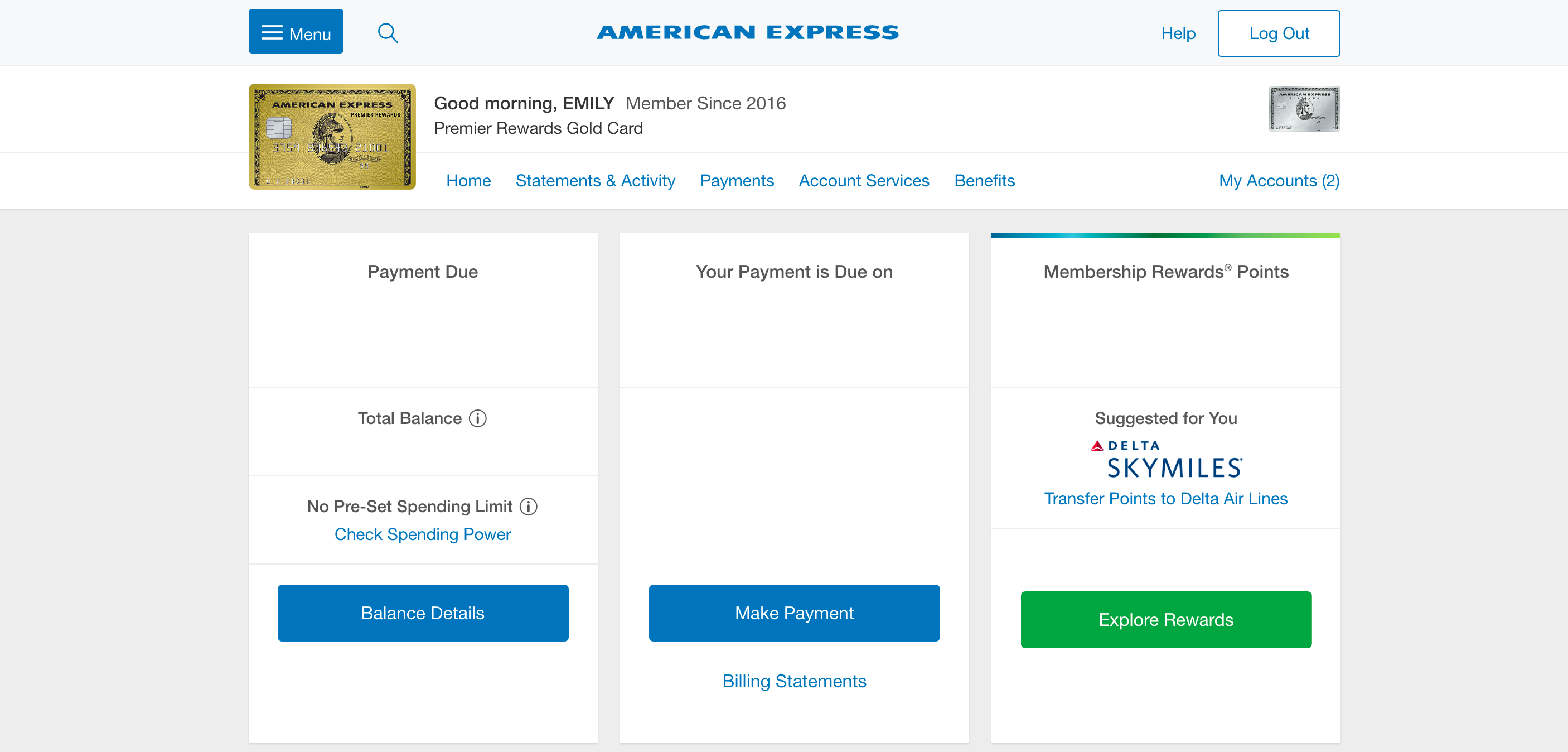The height and width of the screenshot is (752, 1568).
Task: Click the No Pre-Set Spending Limit info icon
Action: click(529, 507)
